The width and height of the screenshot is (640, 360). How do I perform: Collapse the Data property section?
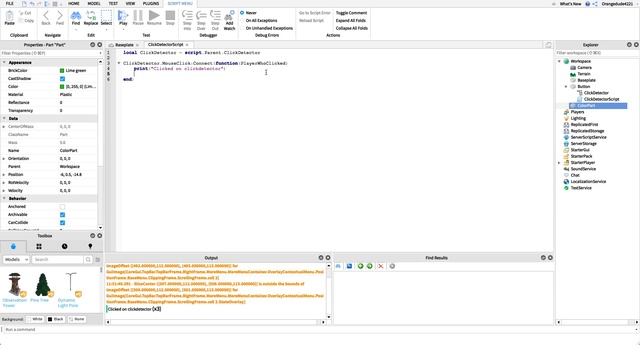[x=4, y=118]
